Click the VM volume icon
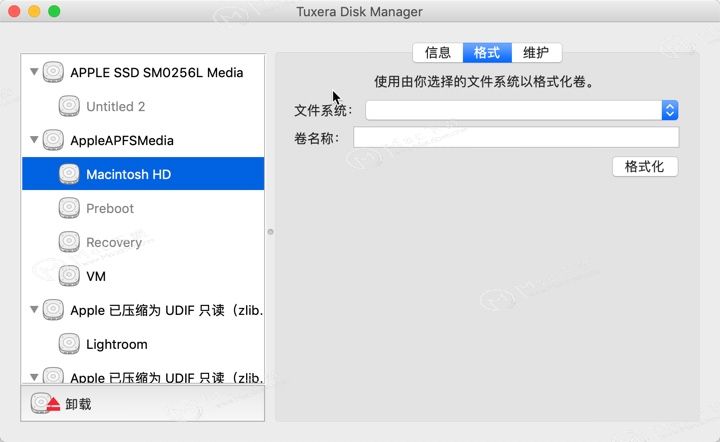 click(69, 276)
